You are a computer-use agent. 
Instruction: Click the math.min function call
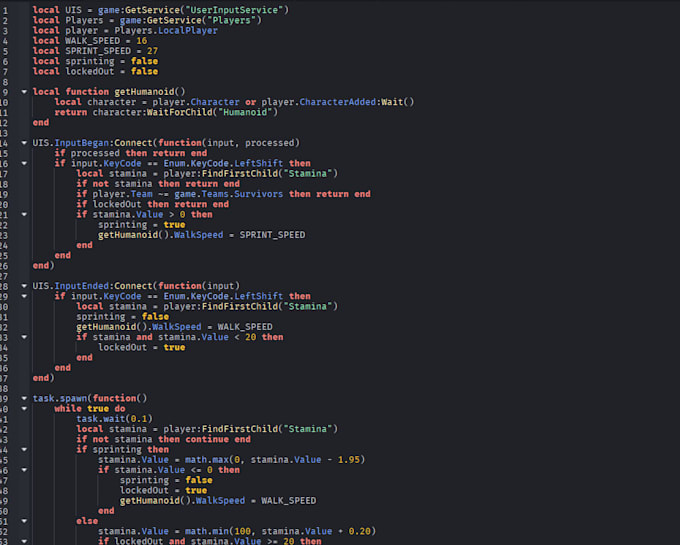point(207,531)
